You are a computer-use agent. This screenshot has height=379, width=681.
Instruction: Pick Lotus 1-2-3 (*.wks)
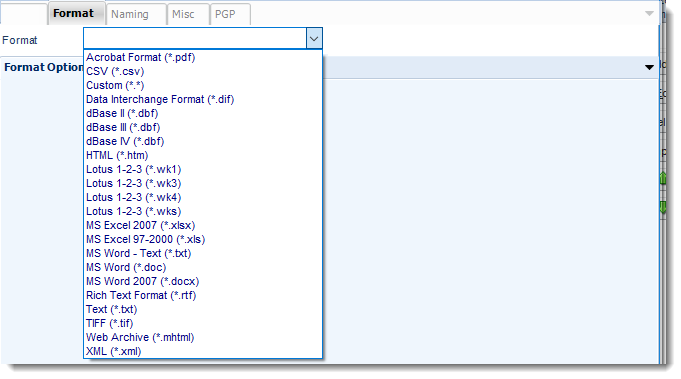(203, 211)
